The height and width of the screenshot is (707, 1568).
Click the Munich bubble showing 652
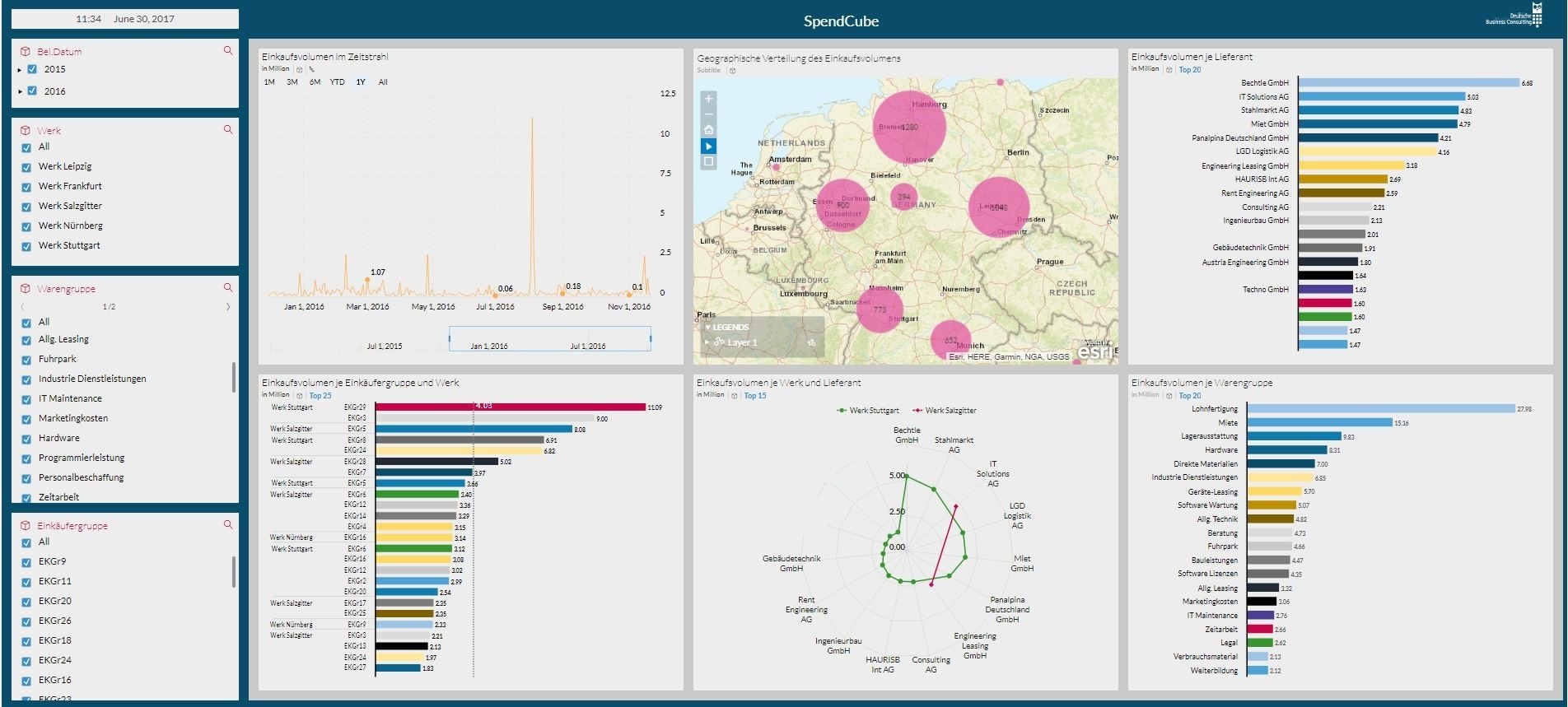point(951,340)
